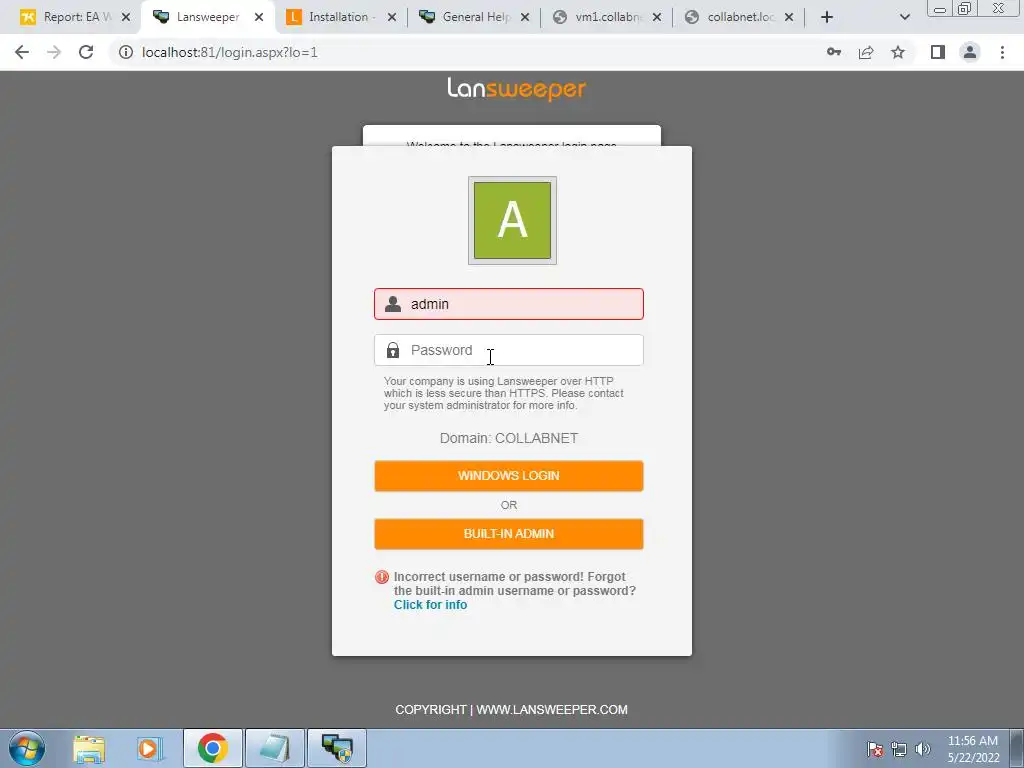Open Windows Explorer from the taskbar
The height and width of the screenshot is (768, 1024).
pyautogui.click(x=89, y=748)
